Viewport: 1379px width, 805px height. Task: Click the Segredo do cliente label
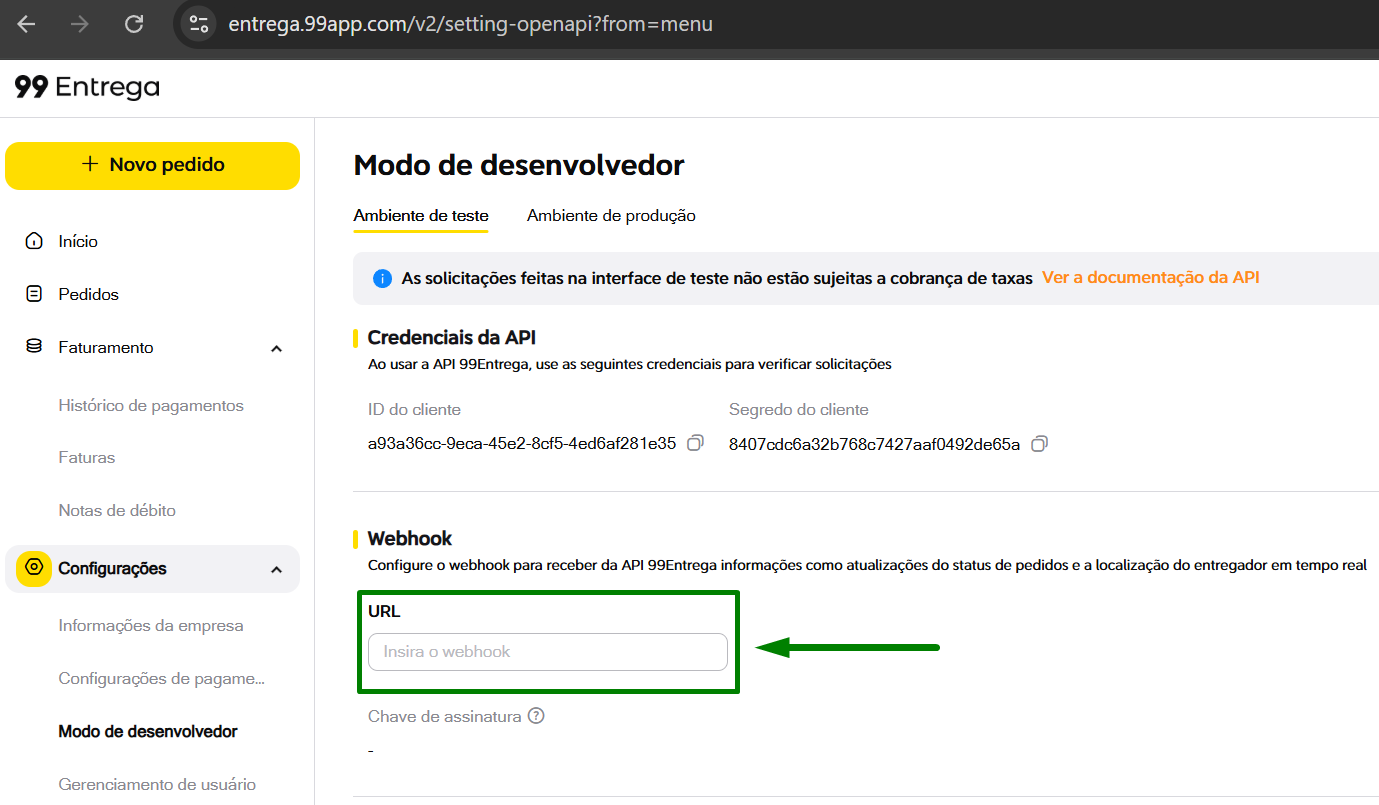click(799, 410)
